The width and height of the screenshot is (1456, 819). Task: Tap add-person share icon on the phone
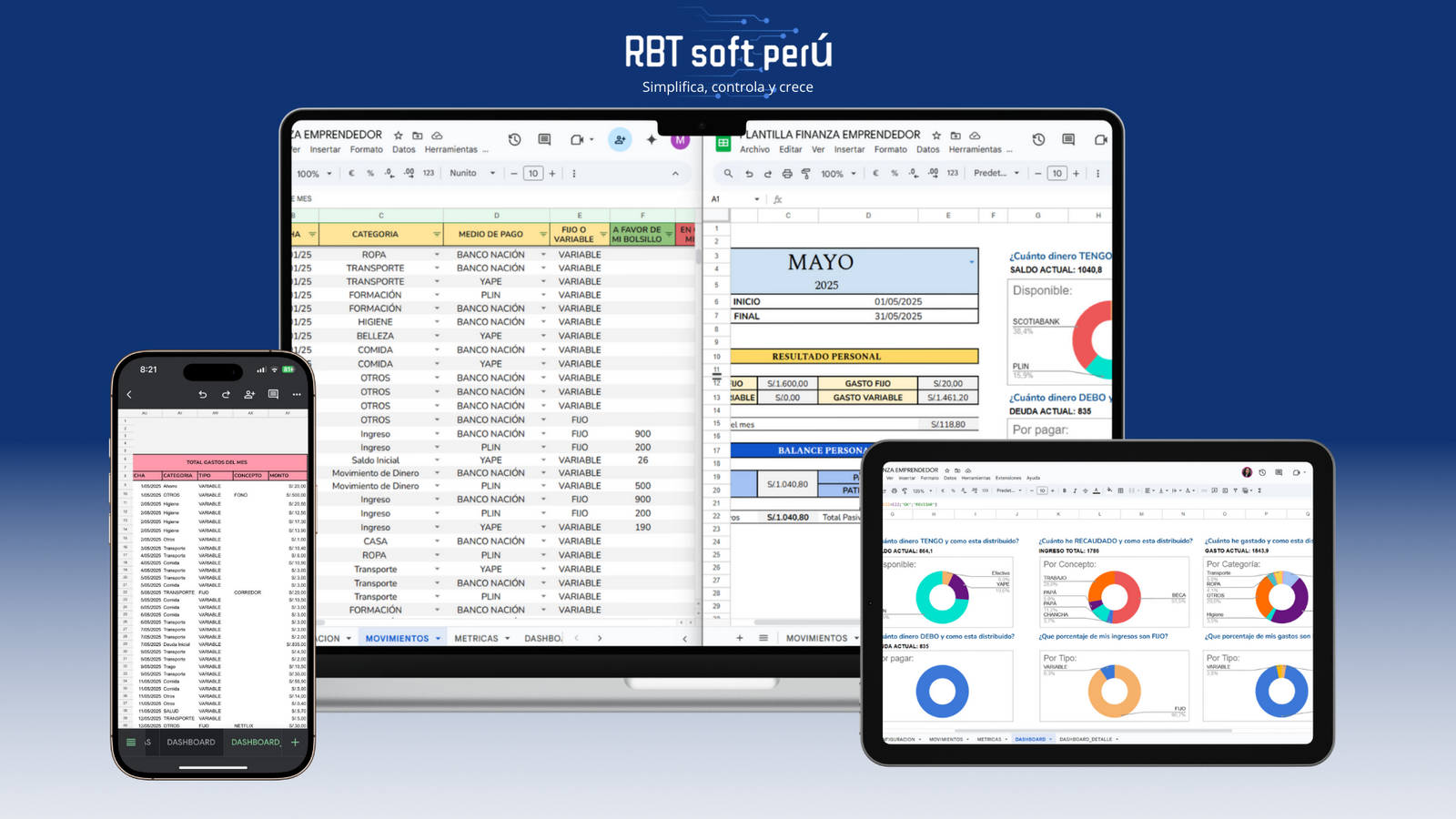249,394
